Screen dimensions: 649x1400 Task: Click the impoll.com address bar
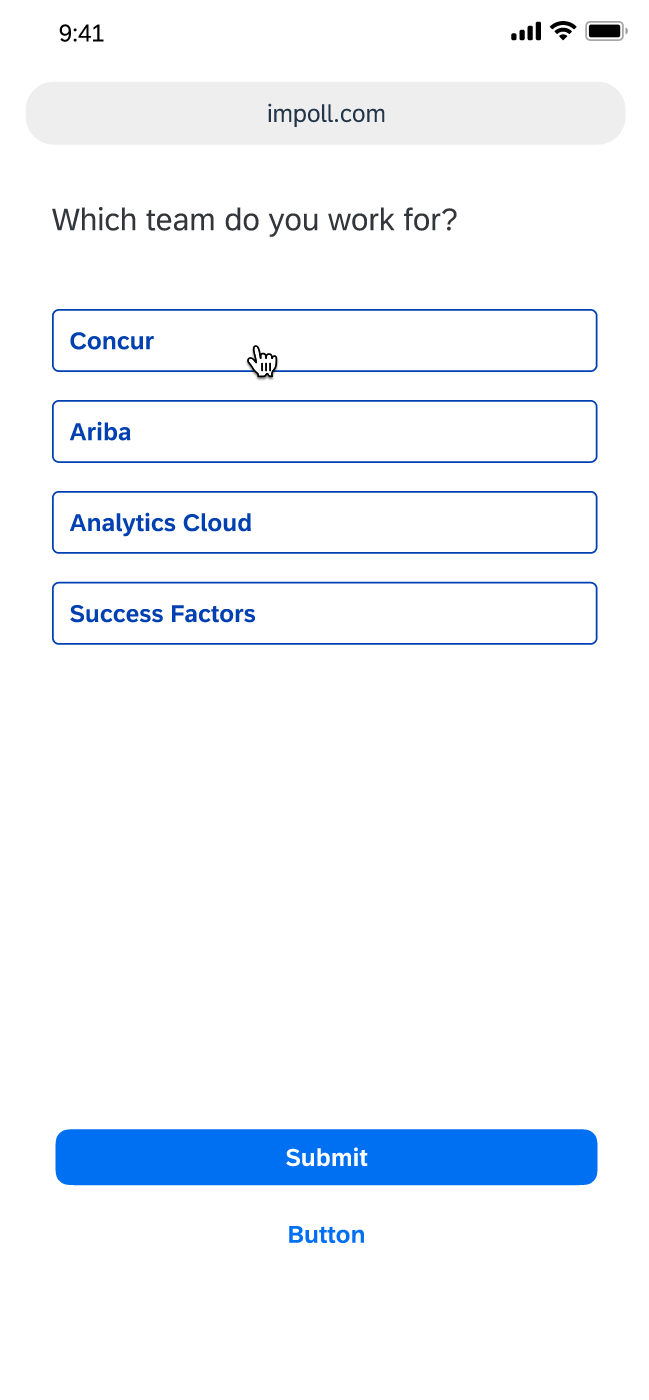[325, 113]
